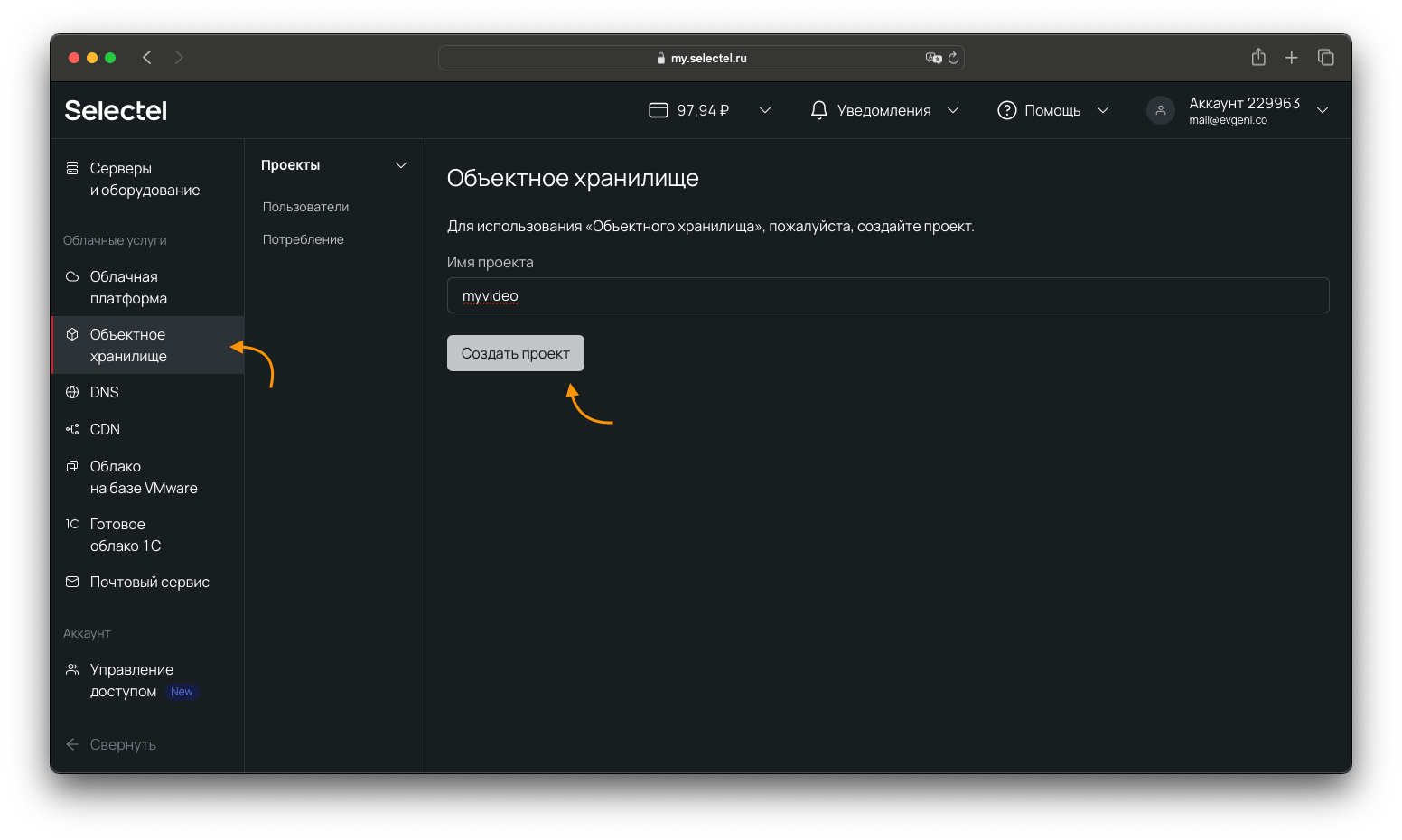Click the 1C cloud icon

coord(72,524)
